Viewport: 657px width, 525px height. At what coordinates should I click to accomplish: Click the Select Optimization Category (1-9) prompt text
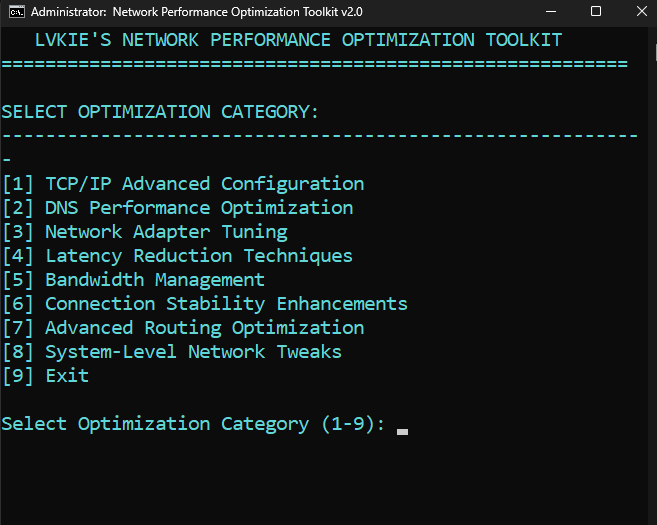pos(193,424)
